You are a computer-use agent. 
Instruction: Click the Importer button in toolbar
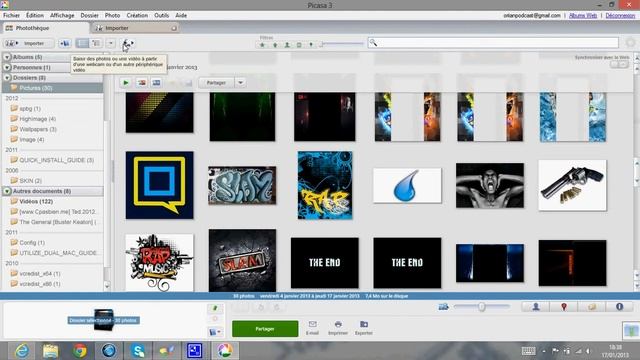click(x=29, y=43)
